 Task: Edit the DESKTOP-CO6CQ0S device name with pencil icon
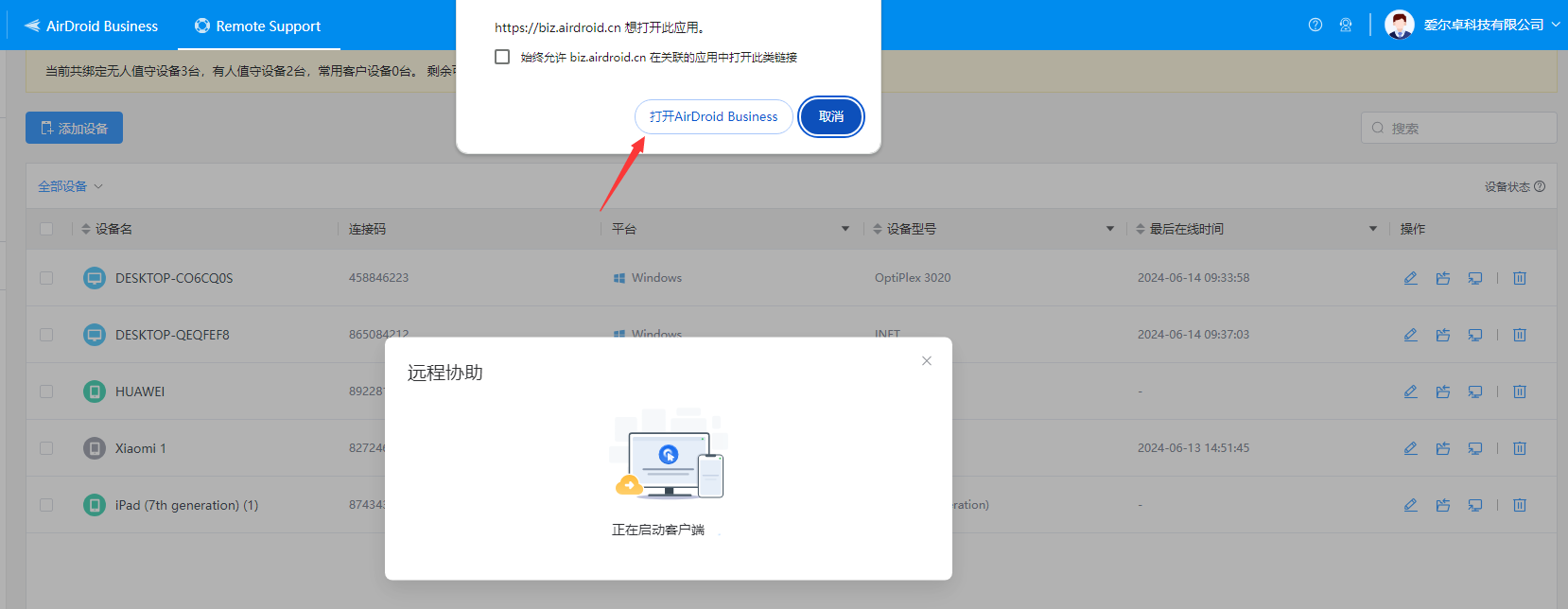click(1410, 278)
